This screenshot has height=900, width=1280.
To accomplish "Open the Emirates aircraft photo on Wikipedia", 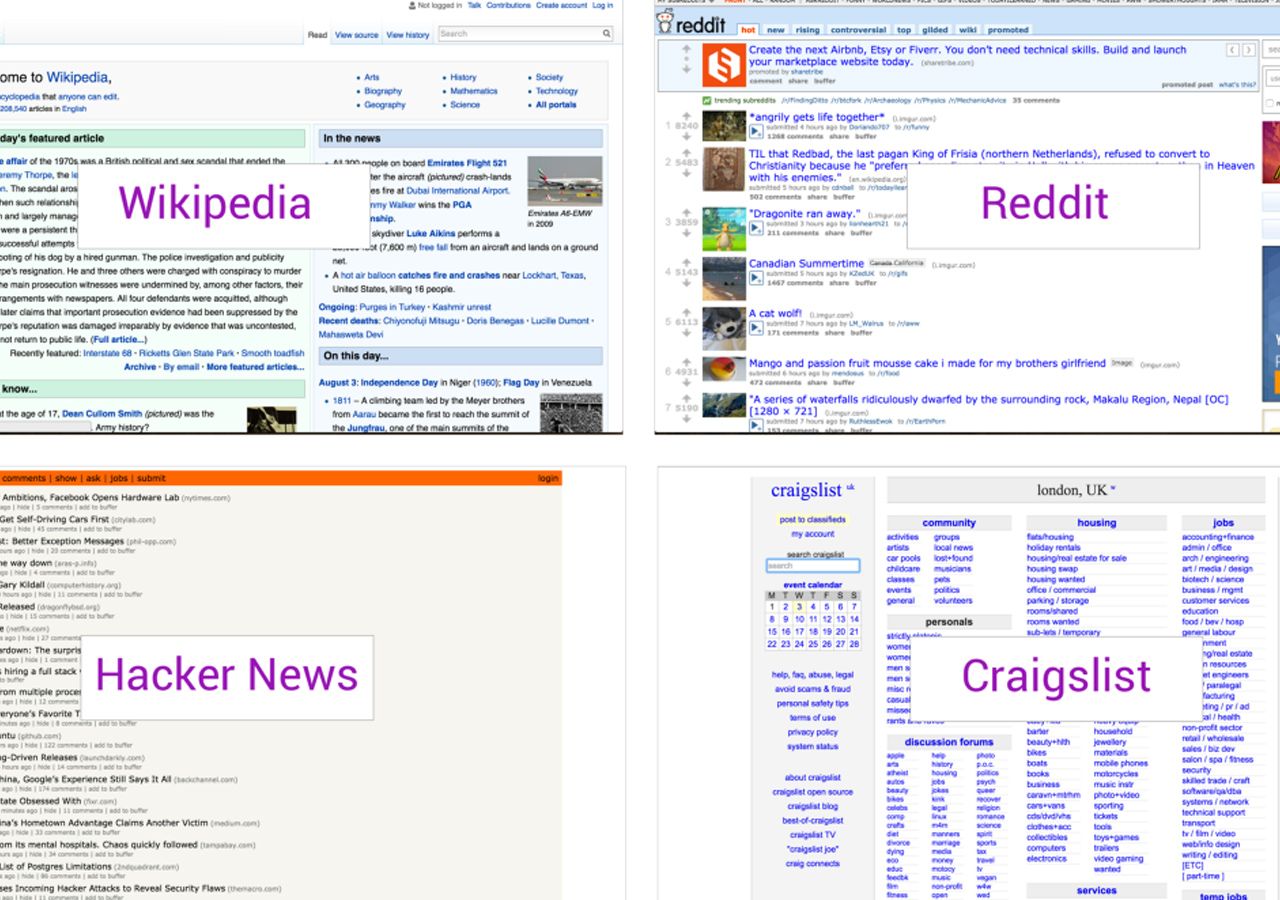I will (564, 182).
